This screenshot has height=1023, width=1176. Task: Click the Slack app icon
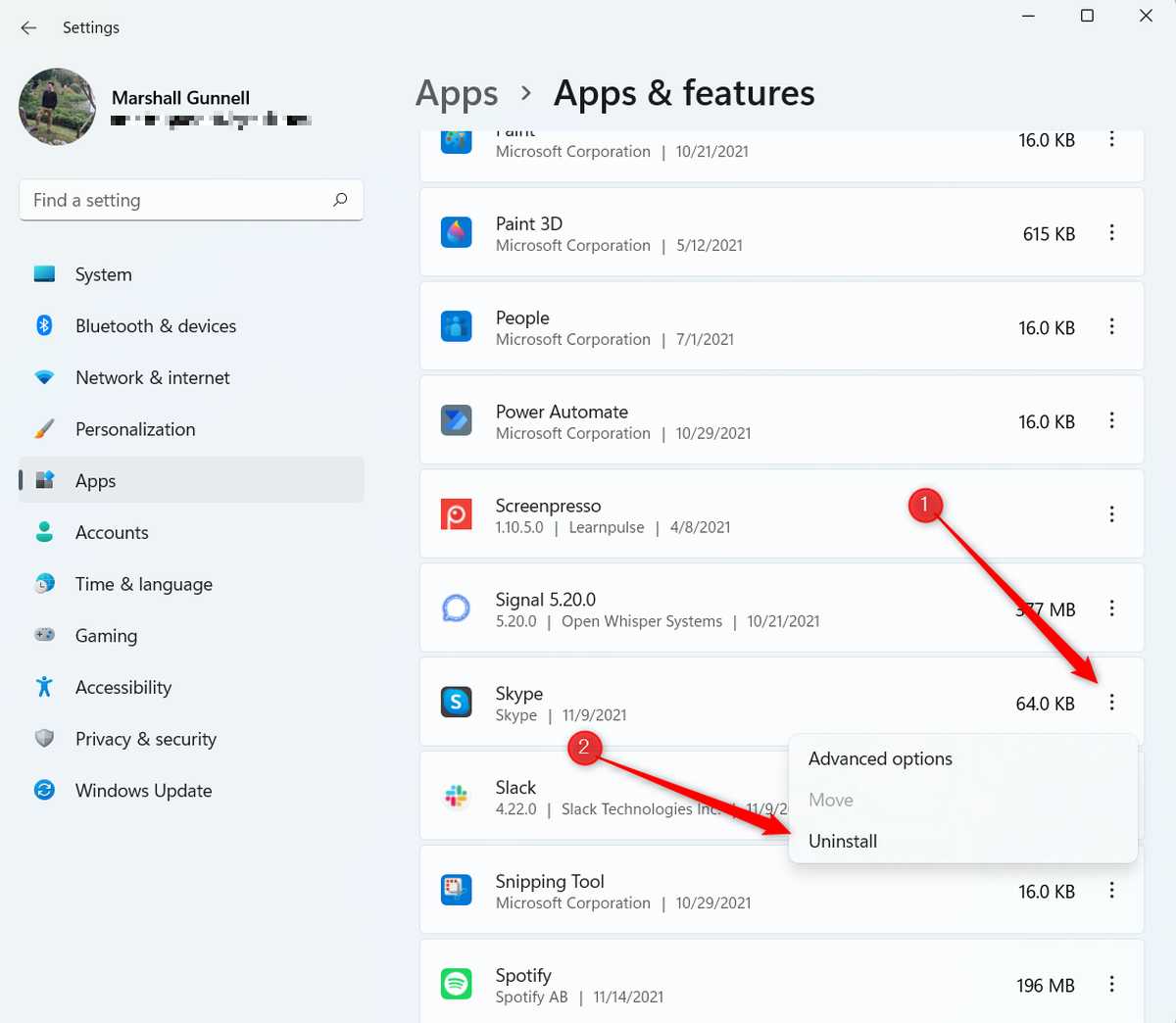tap(456, 796)
